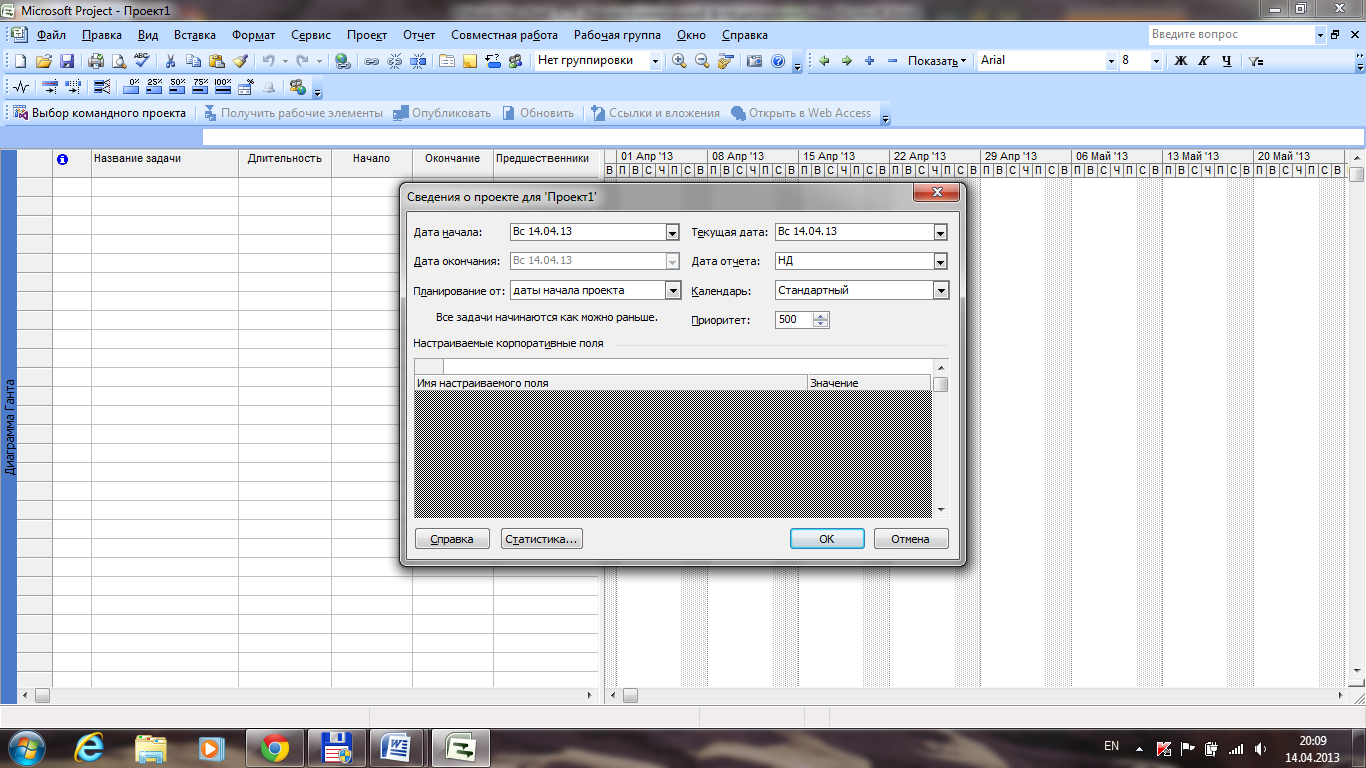The width and height of the screenshot is (1366, 768).
Task: Click the Insert Hyperlink globe icon
Action: coord(343,61)
